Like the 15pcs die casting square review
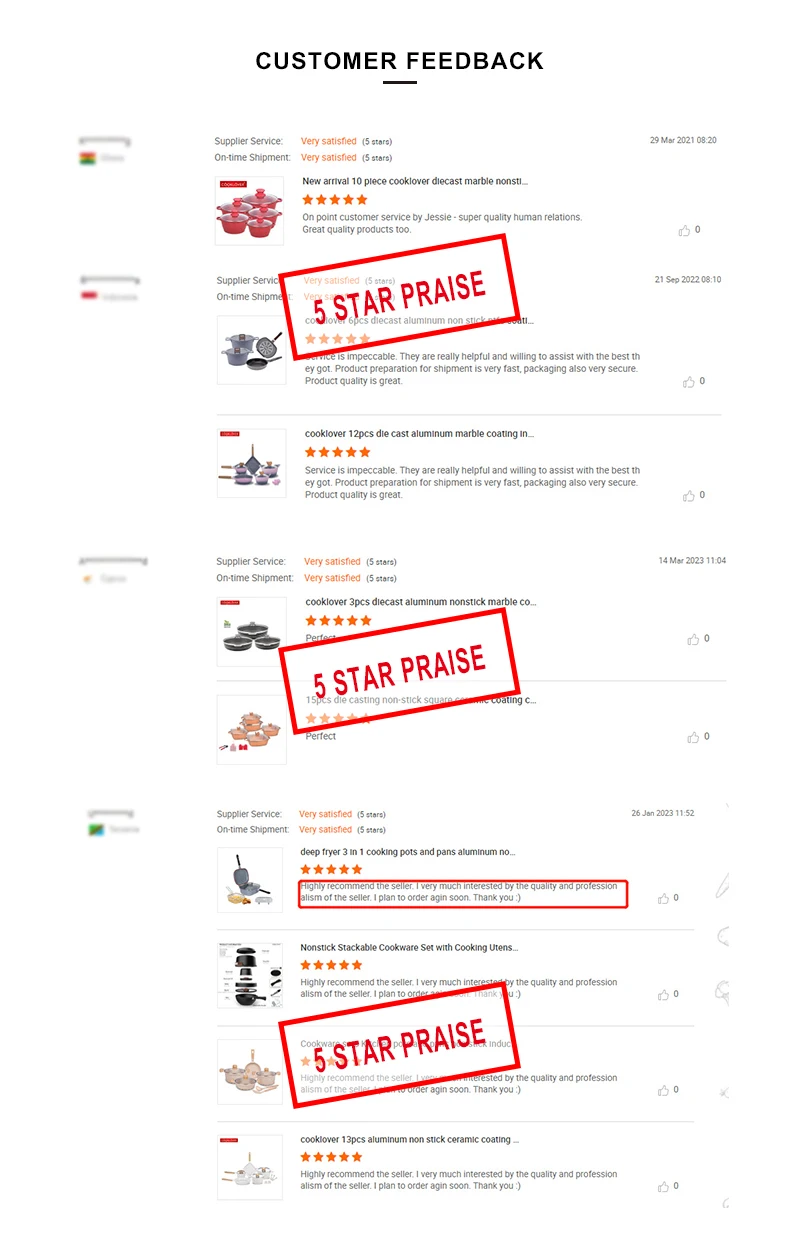 click(x=693, y=737)
